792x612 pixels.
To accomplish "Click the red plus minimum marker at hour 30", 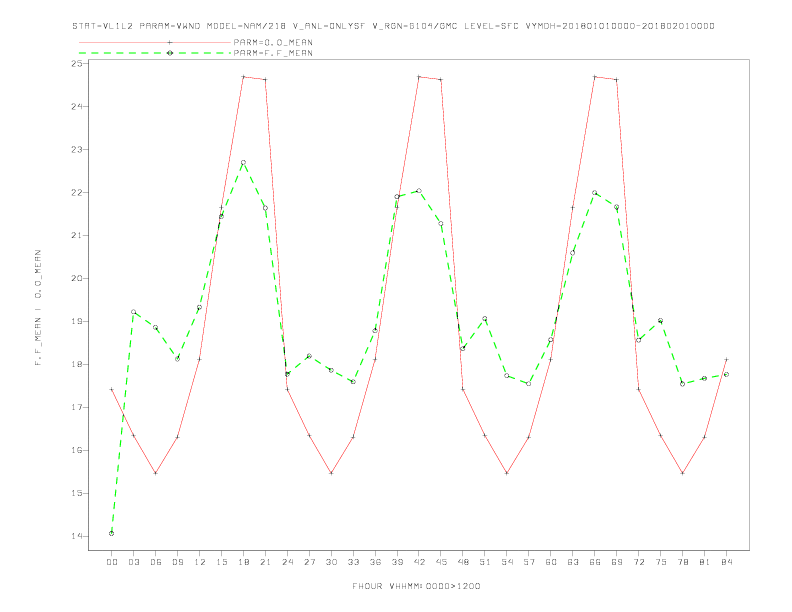I will tap(331, 473).
